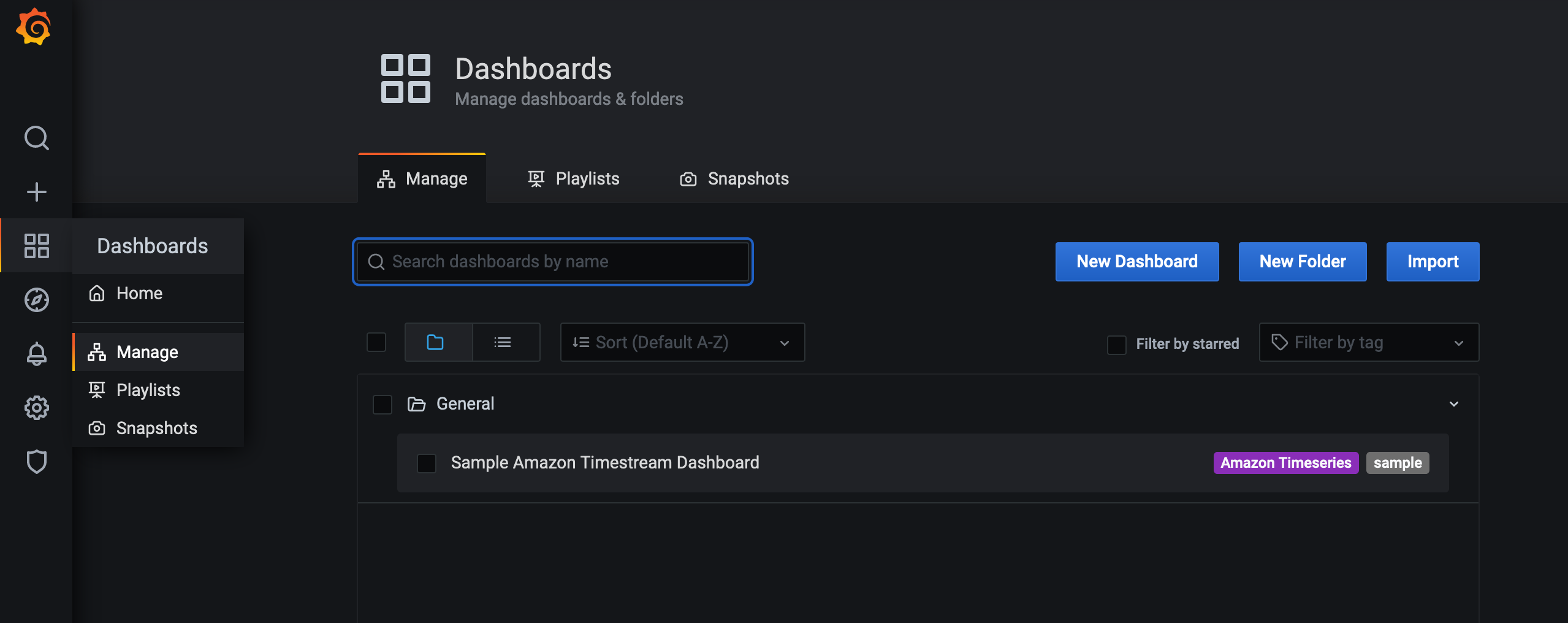Switch to the Snapshots tab
Screen dimensions: 1568x623
click(x=734, y=178)
